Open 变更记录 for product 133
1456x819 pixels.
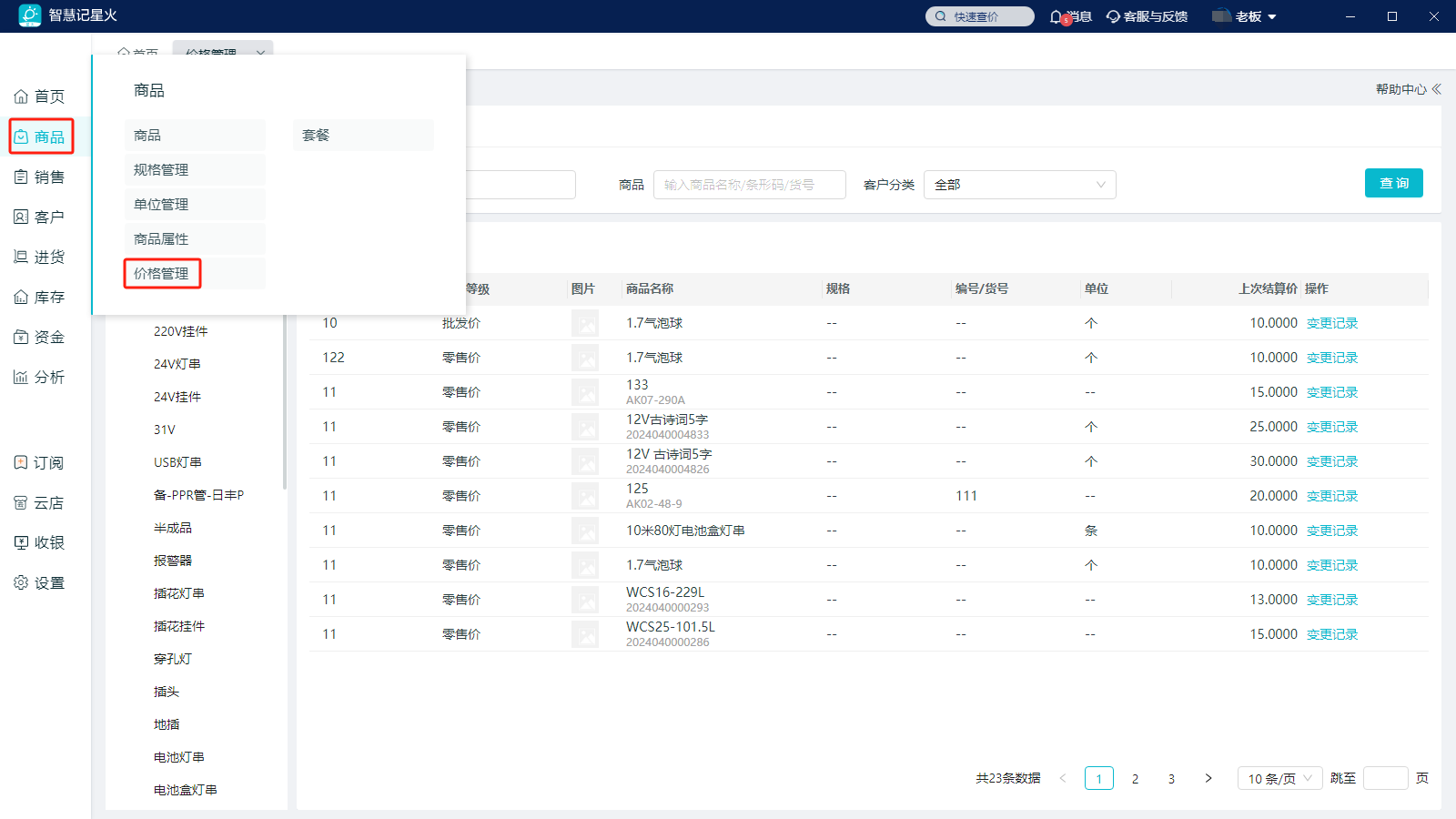pyautogui.click(x=1332, y=392)
